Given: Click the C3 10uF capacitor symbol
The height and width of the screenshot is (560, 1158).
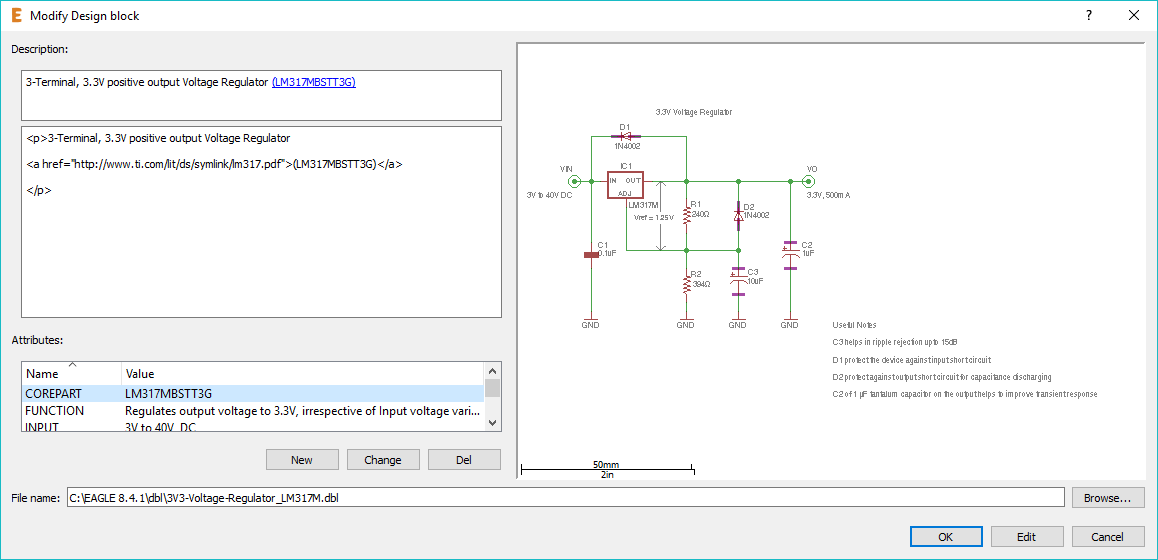Looking at the screenshot, I should [738, 281].
